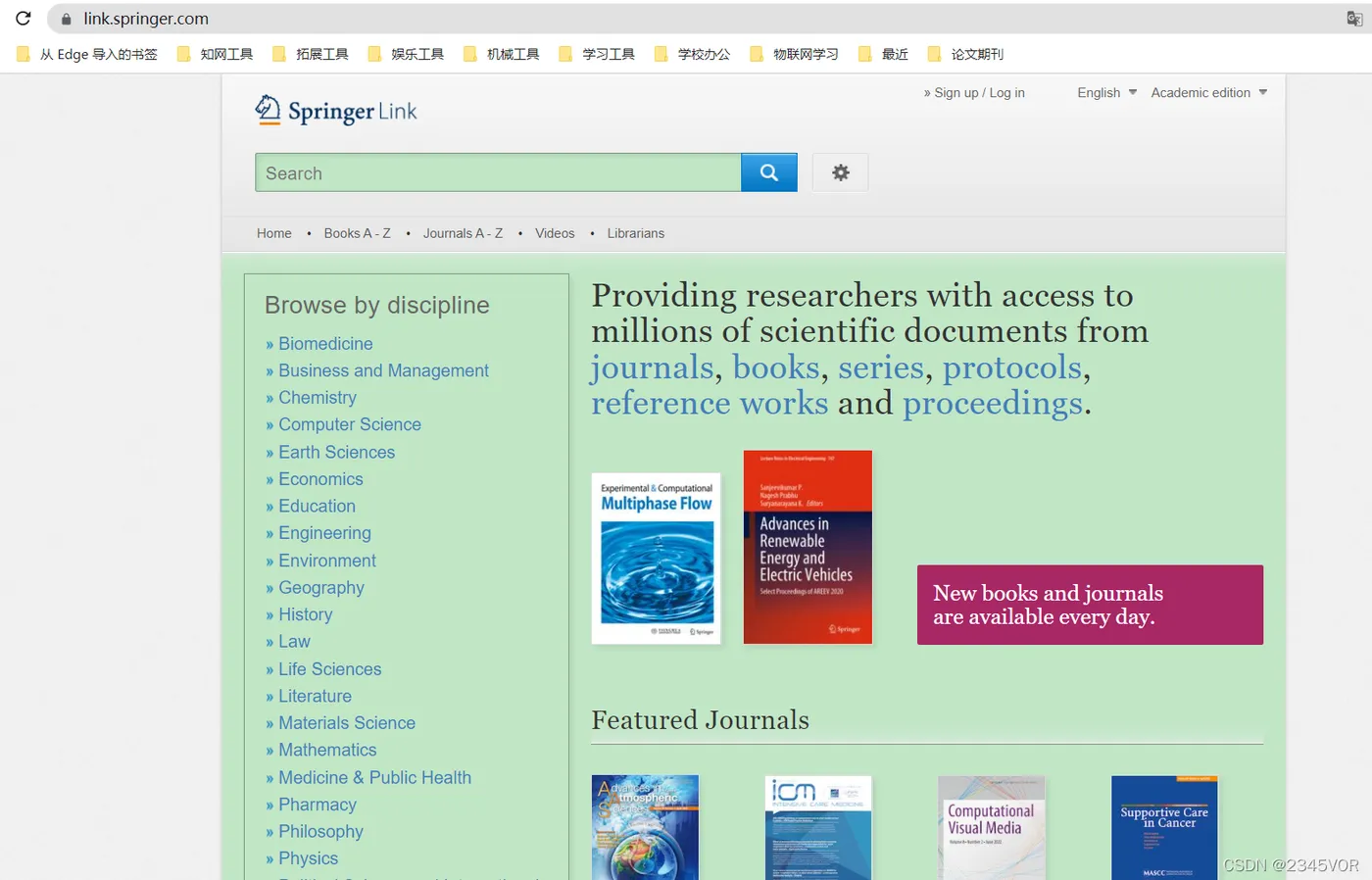This screenshot has height=880, width=1372.
Task: Click the Search input field
Action: pos(498,172)
